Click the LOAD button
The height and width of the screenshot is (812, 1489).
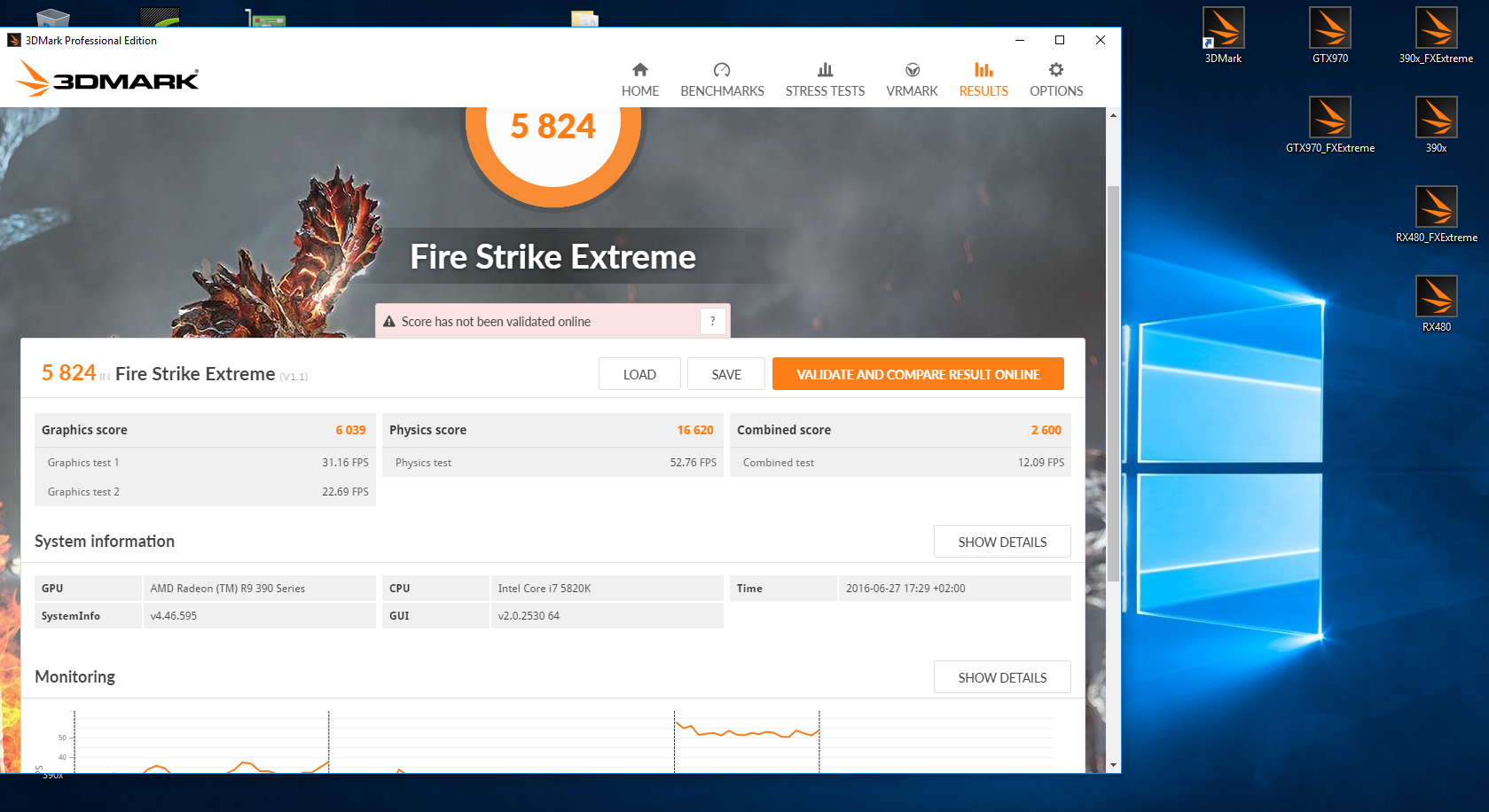[639, 374]
